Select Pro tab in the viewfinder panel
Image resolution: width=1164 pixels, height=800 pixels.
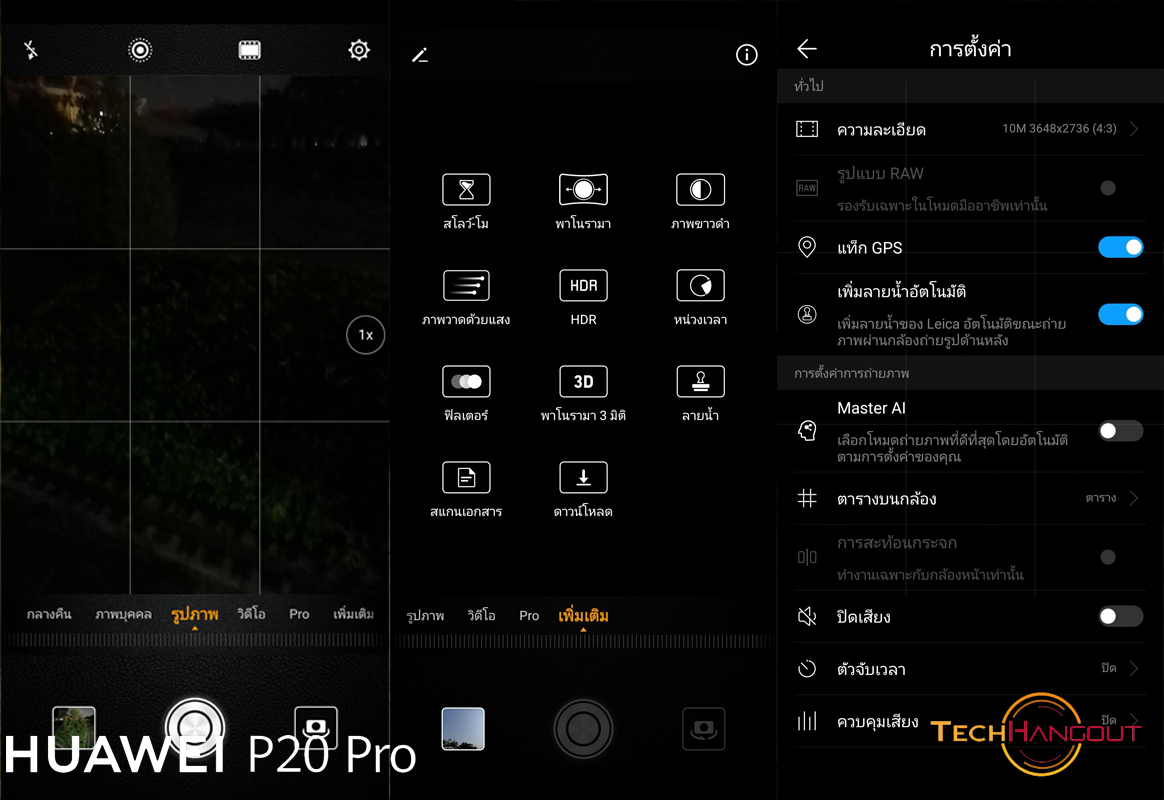coord(299,614)
